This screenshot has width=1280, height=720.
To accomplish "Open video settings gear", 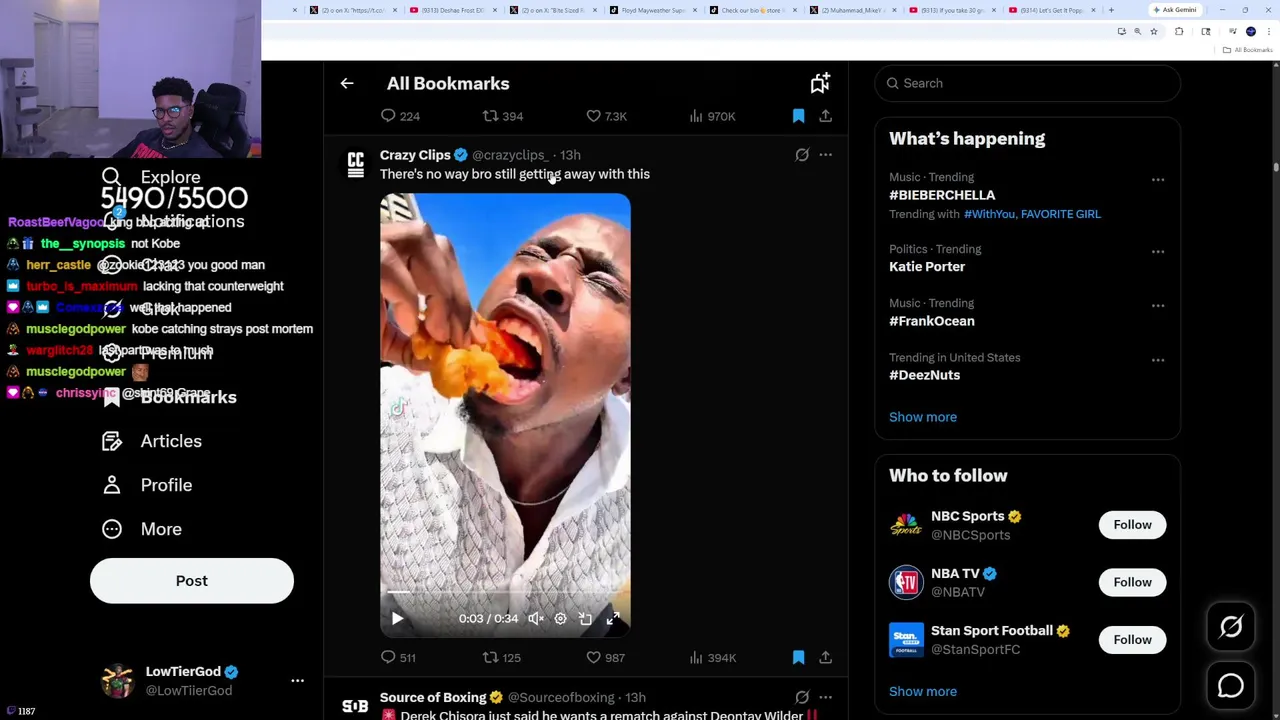I will click(x=561, y=619).
